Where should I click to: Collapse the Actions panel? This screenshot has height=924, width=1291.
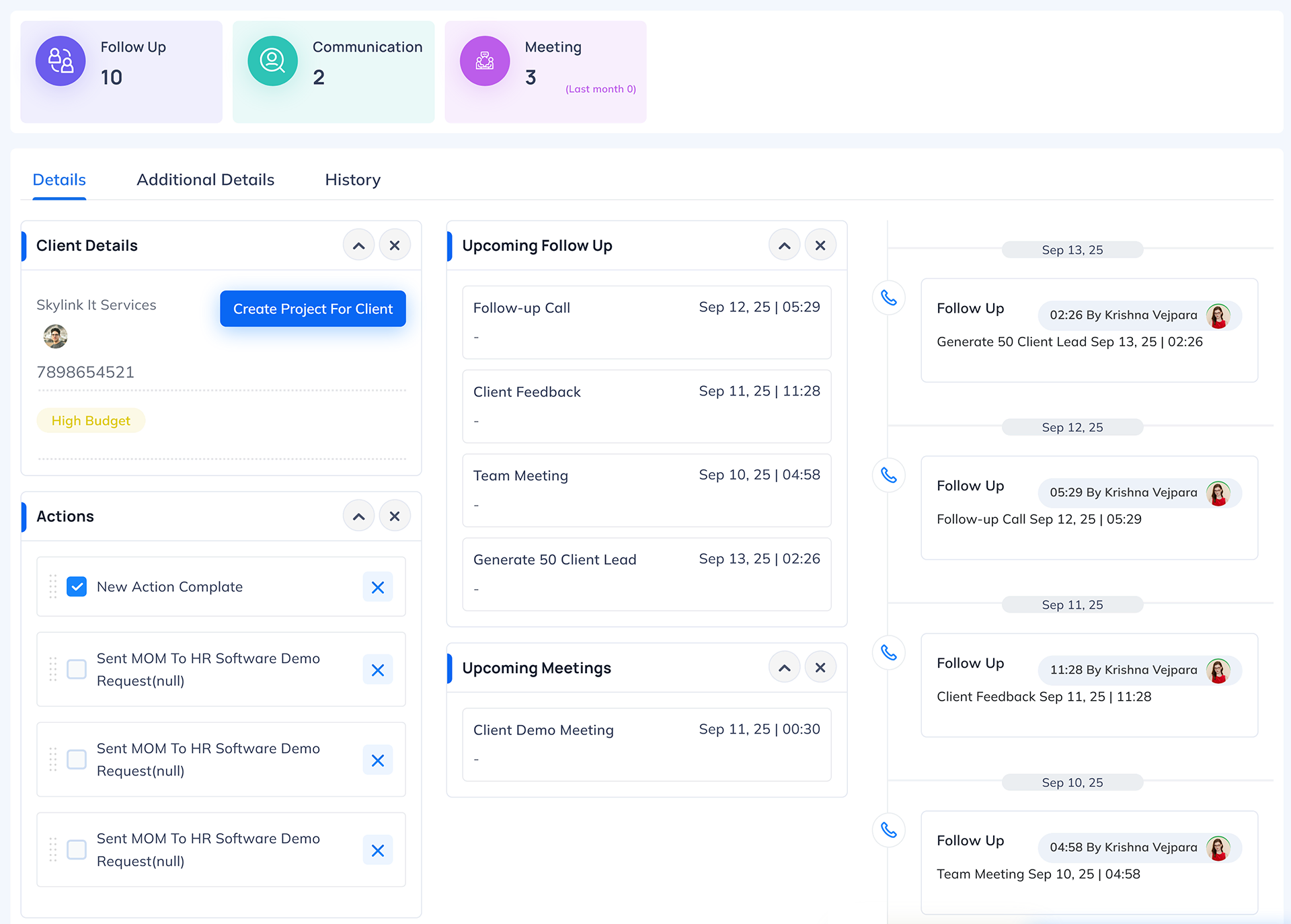[x=358, y=516]
